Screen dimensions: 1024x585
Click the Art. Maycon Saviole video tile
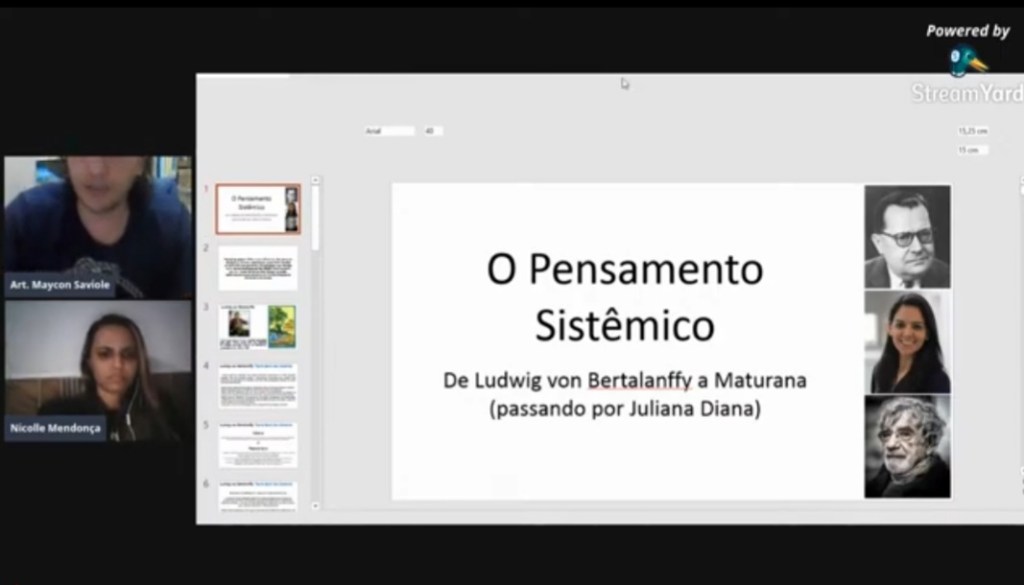click(x=97, y=226)
